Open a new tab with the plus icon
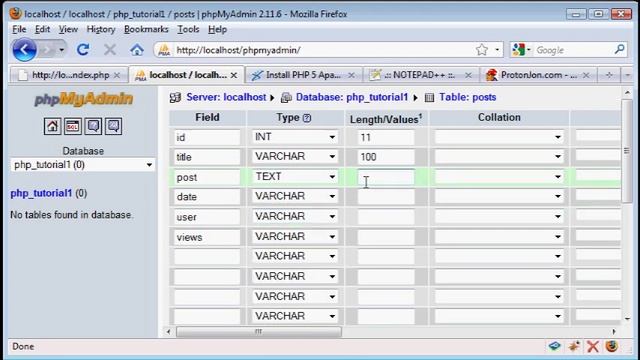Image resolution: width=640 pixels, height=360 pixels. coord(609,75)
